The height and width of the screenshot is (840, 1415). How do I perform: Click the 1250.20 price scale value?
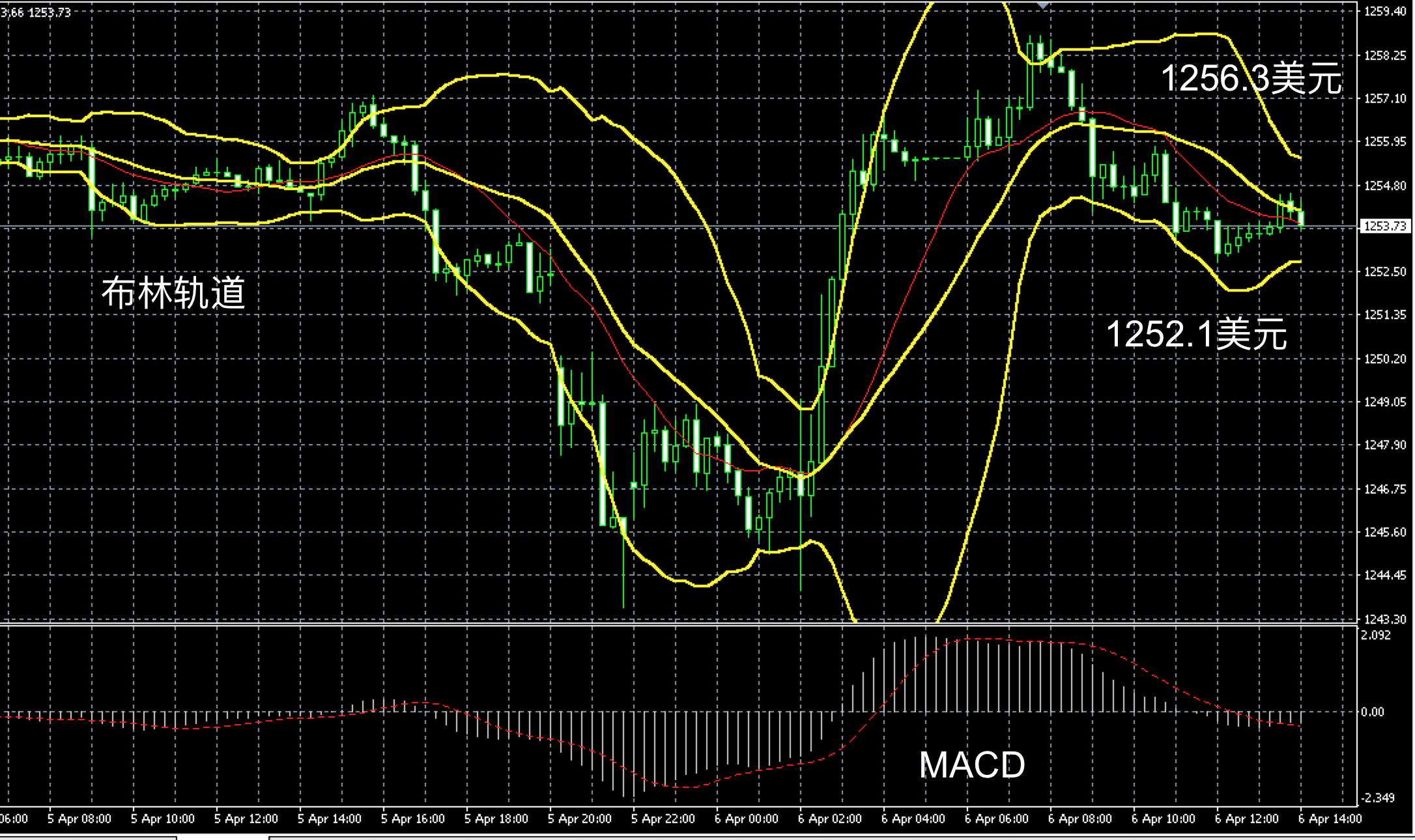[x=1384, y=359]
